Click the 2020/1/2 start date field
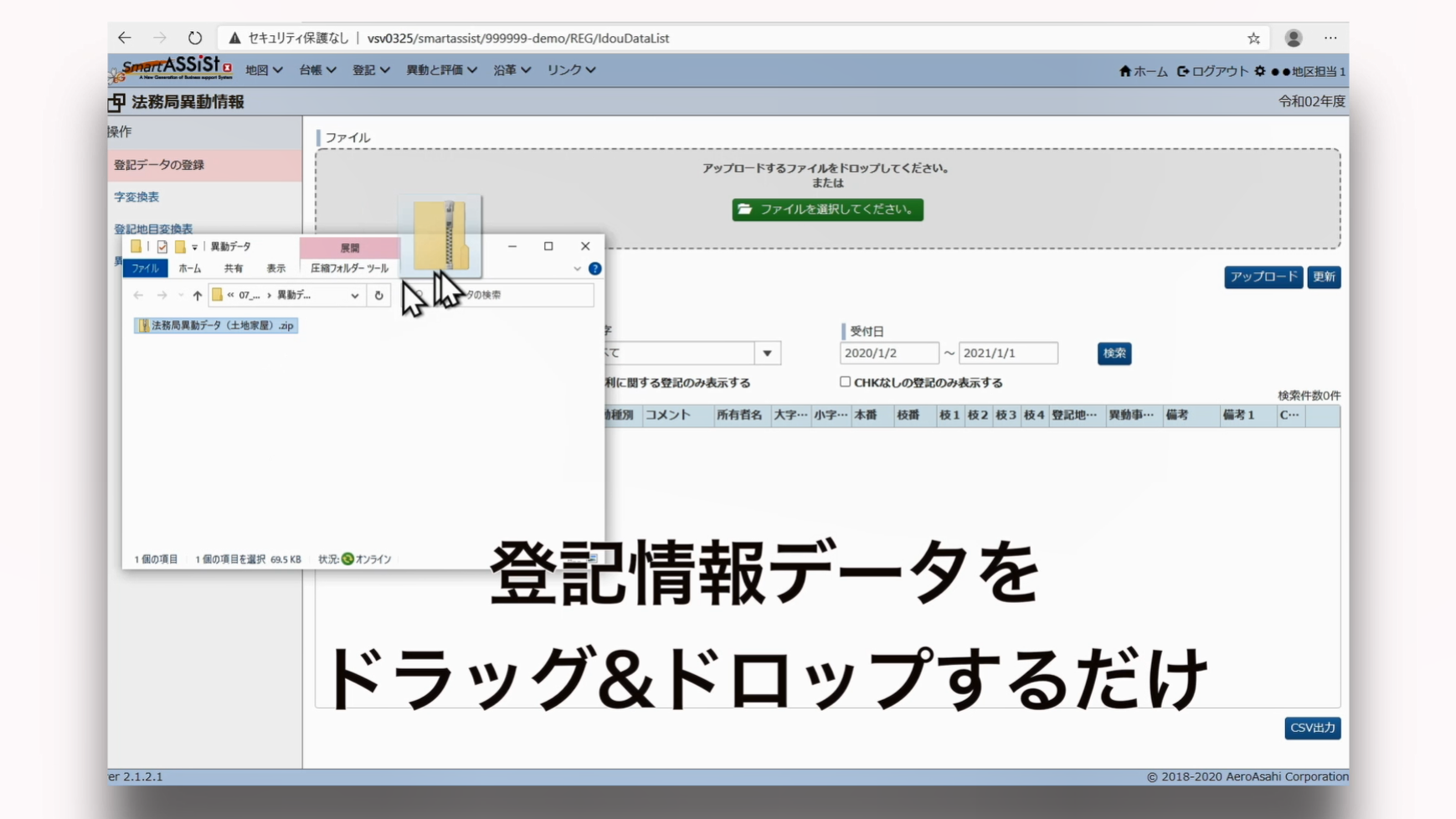Viewport: 1456px width, 819px height. point(888,353)
